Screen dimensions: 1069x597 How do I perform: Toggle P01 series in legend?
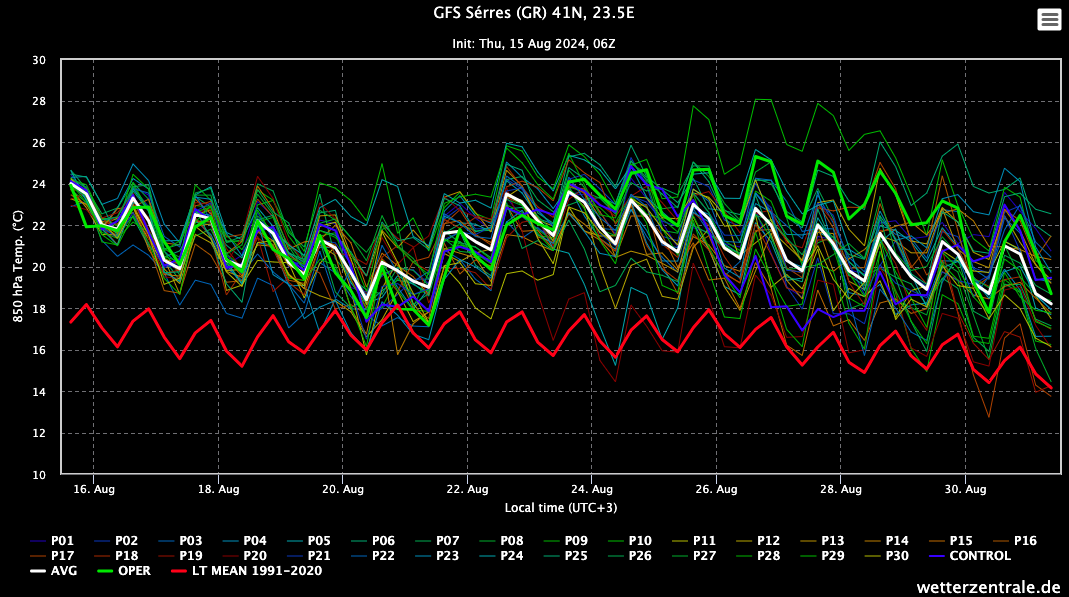(52, 540)
